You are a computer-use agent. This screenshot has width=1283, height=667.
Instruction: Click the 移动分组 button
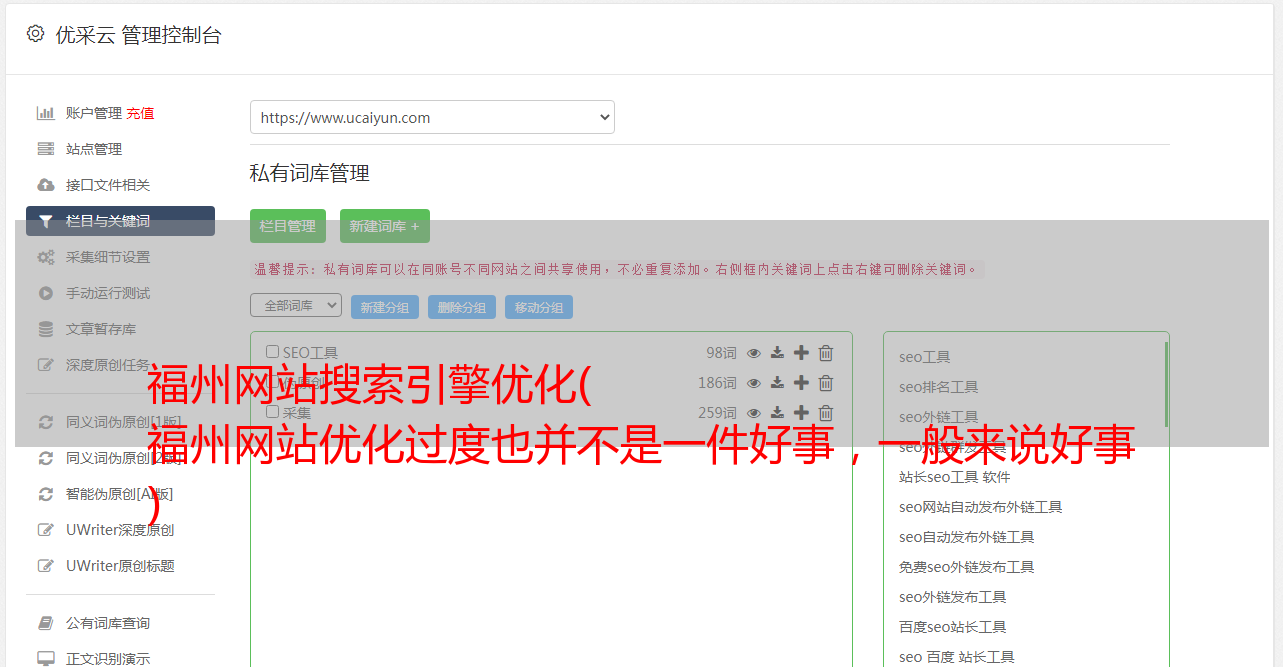(x=539, y=307)
